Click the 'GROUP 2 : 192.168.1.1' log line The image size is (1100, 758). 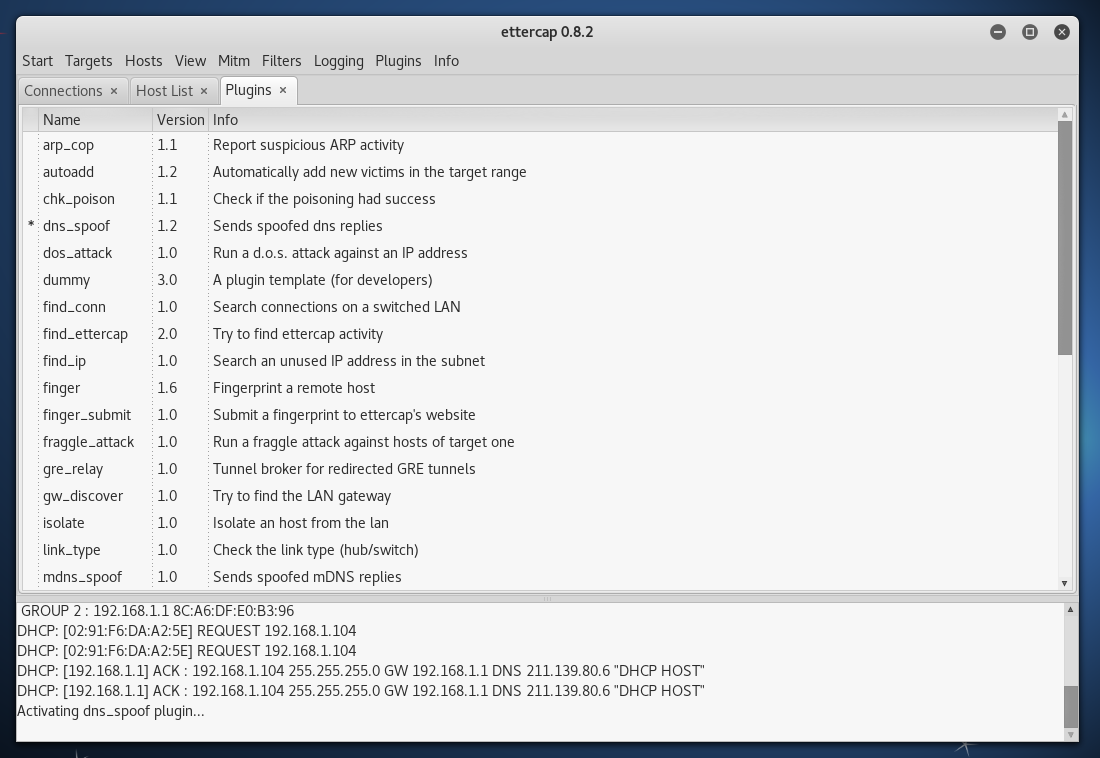pos(157,611)
